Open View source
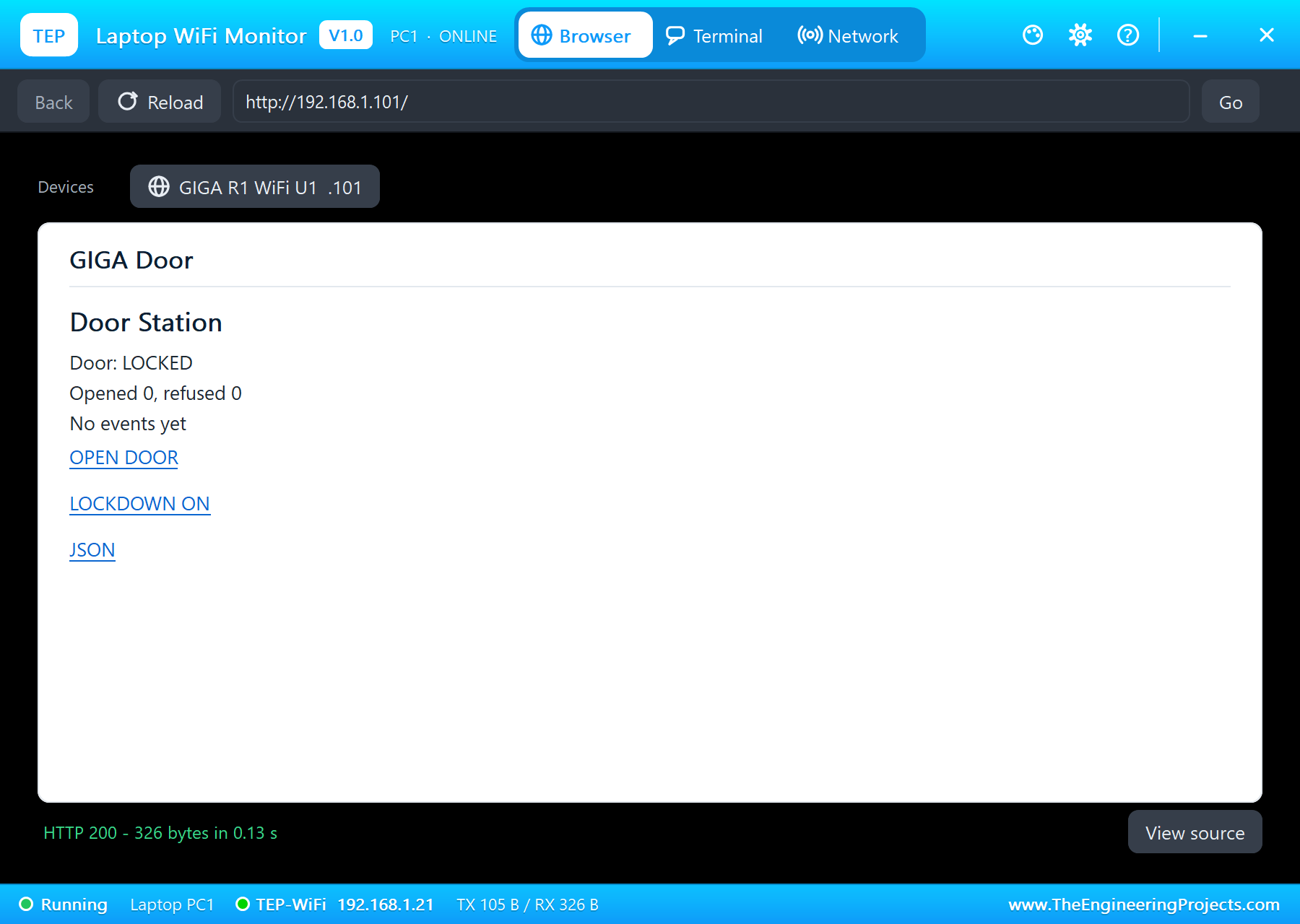 tap(1195, 832)
